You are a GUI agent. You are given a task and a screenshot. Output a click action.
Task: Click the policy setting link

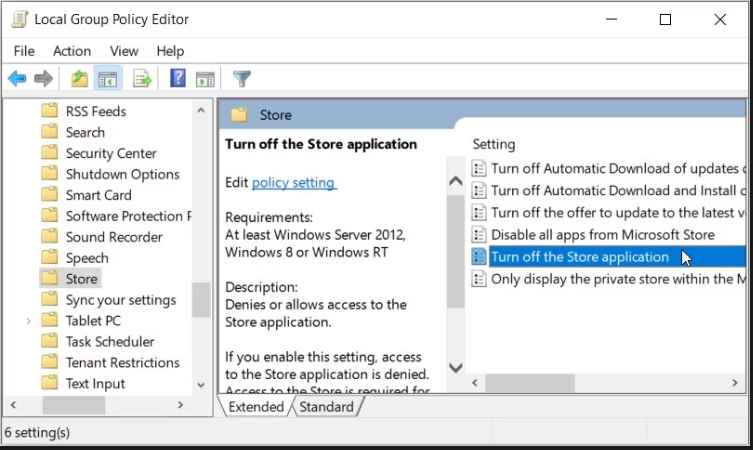point(293,182)
